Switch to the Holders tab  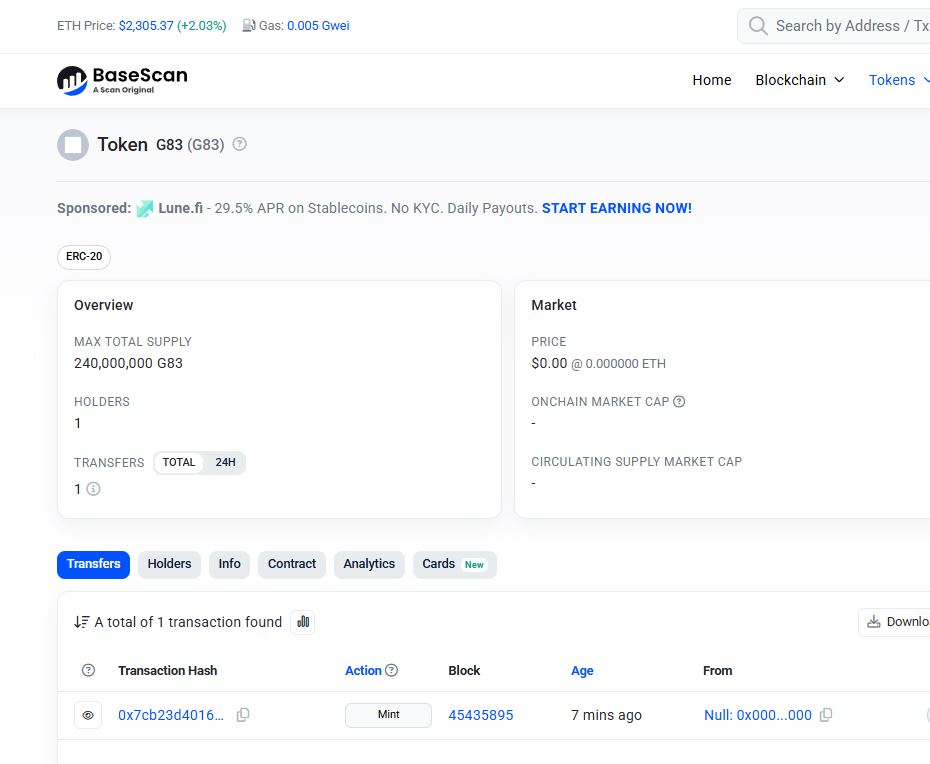point(170,565)
